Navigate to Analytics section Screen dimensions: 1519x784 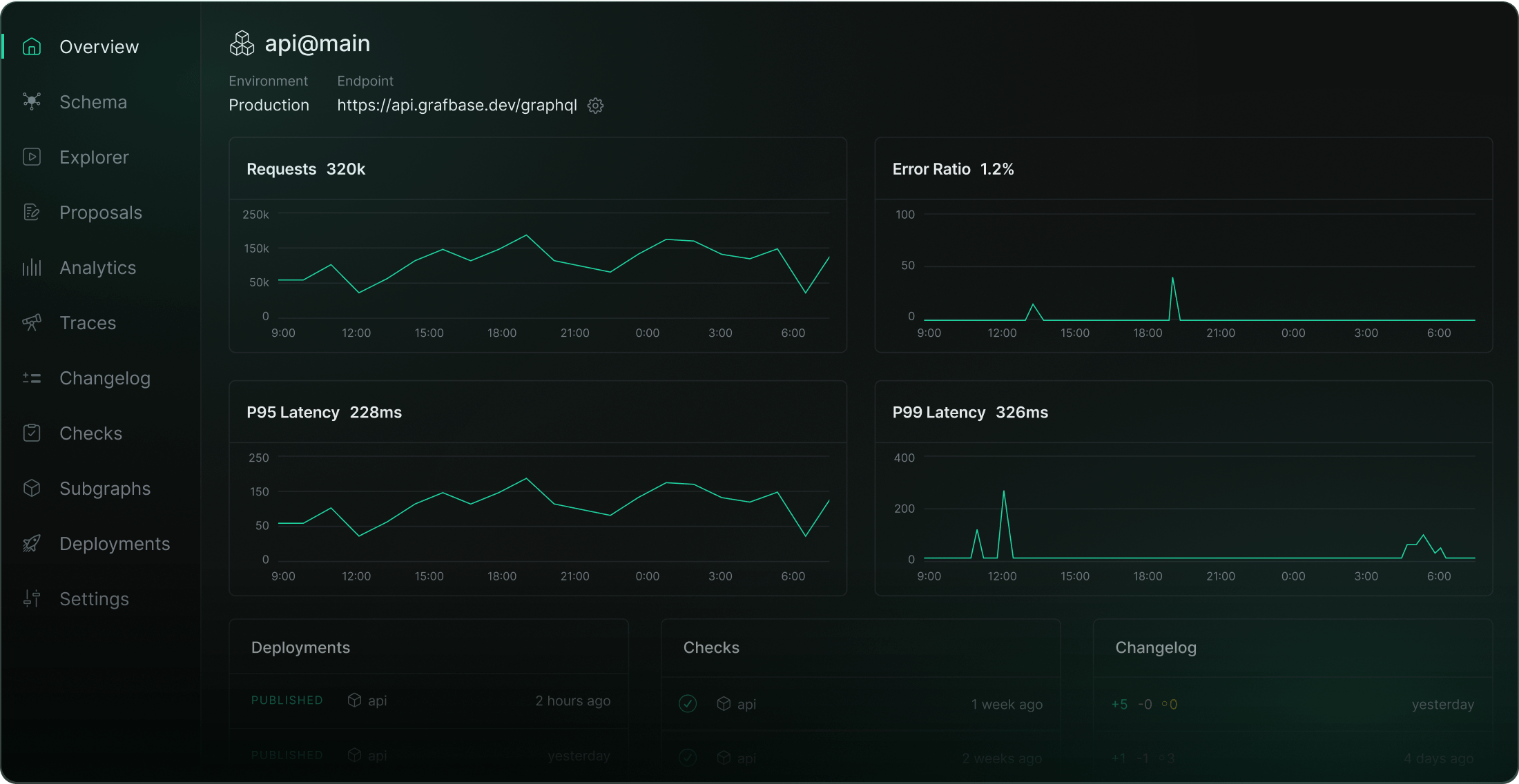(x=99, y=268)
